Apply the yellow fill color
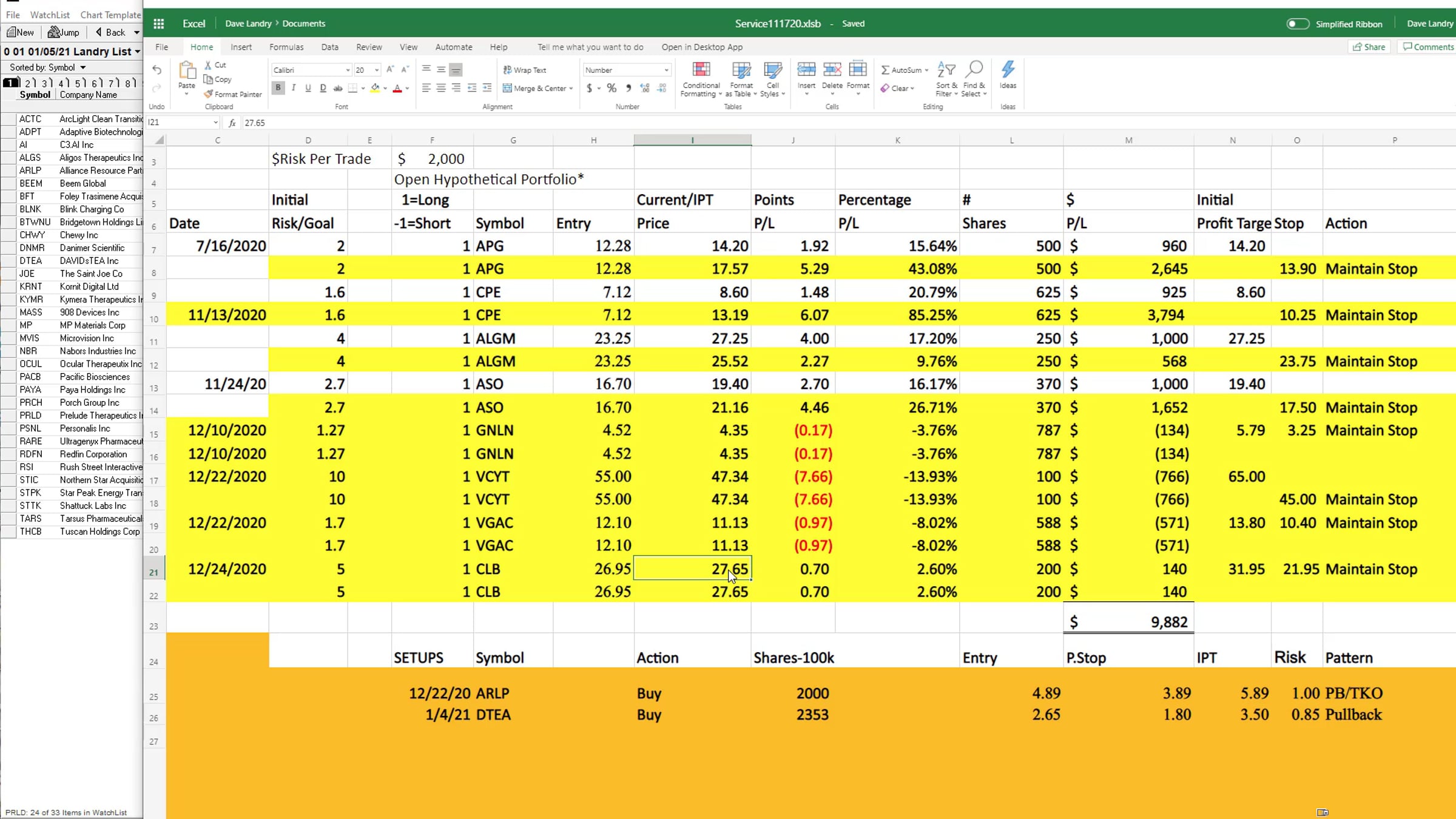The width and height of the screenshot is (1456, 819). point(375,88)
